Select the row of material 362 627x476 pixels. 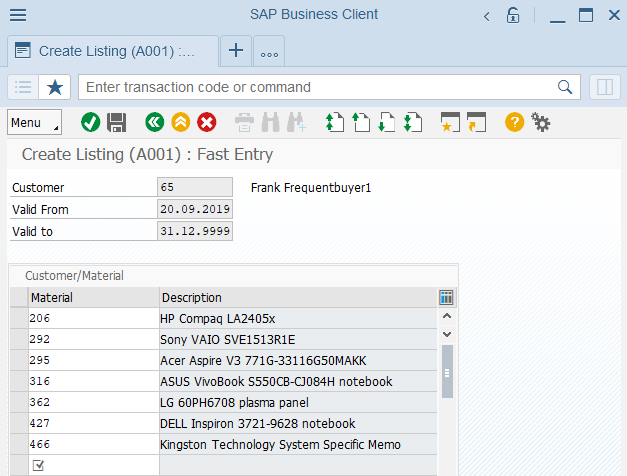[x=19, y=402]
